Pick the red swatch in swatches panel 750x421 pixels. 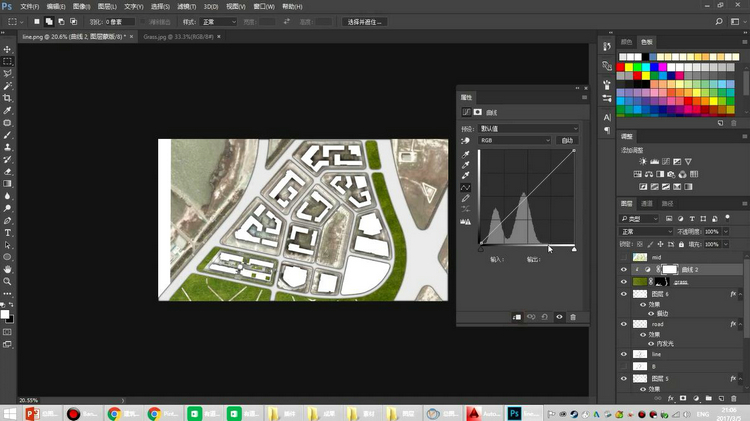620,67
